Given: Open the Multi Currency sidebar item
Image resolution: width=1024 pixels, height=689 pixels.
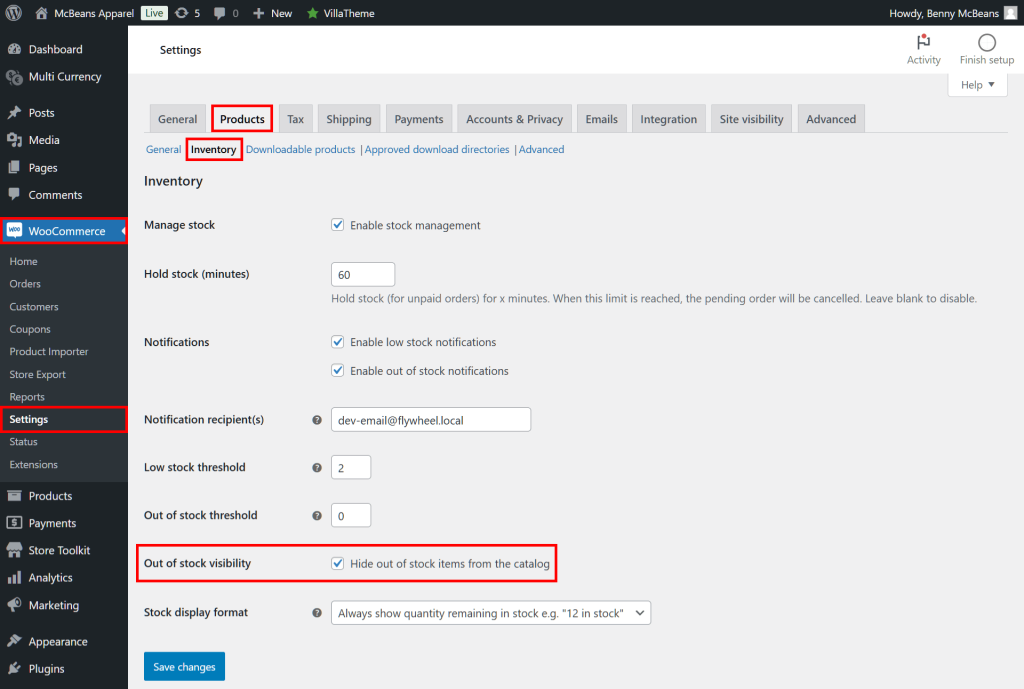Looking at the screenshot, I should point(64,76).
